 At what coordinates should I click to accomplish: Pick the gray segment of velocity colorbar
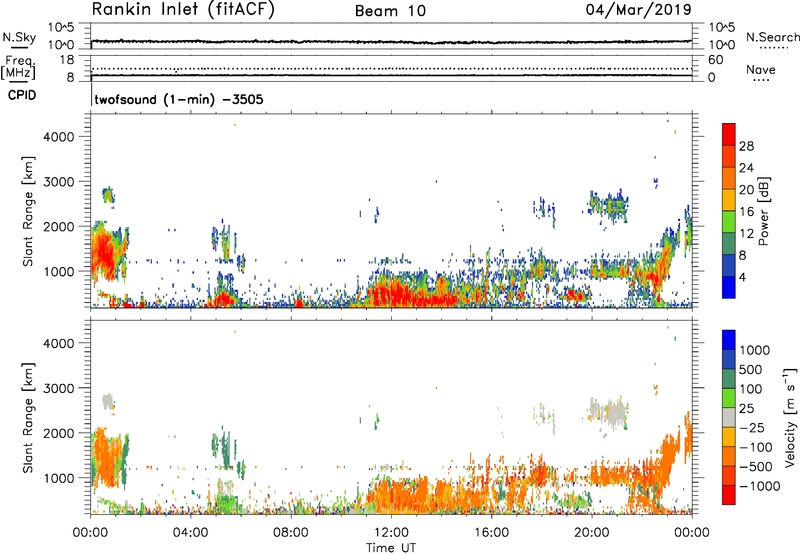pyautogui.click(x=729, y=418)
